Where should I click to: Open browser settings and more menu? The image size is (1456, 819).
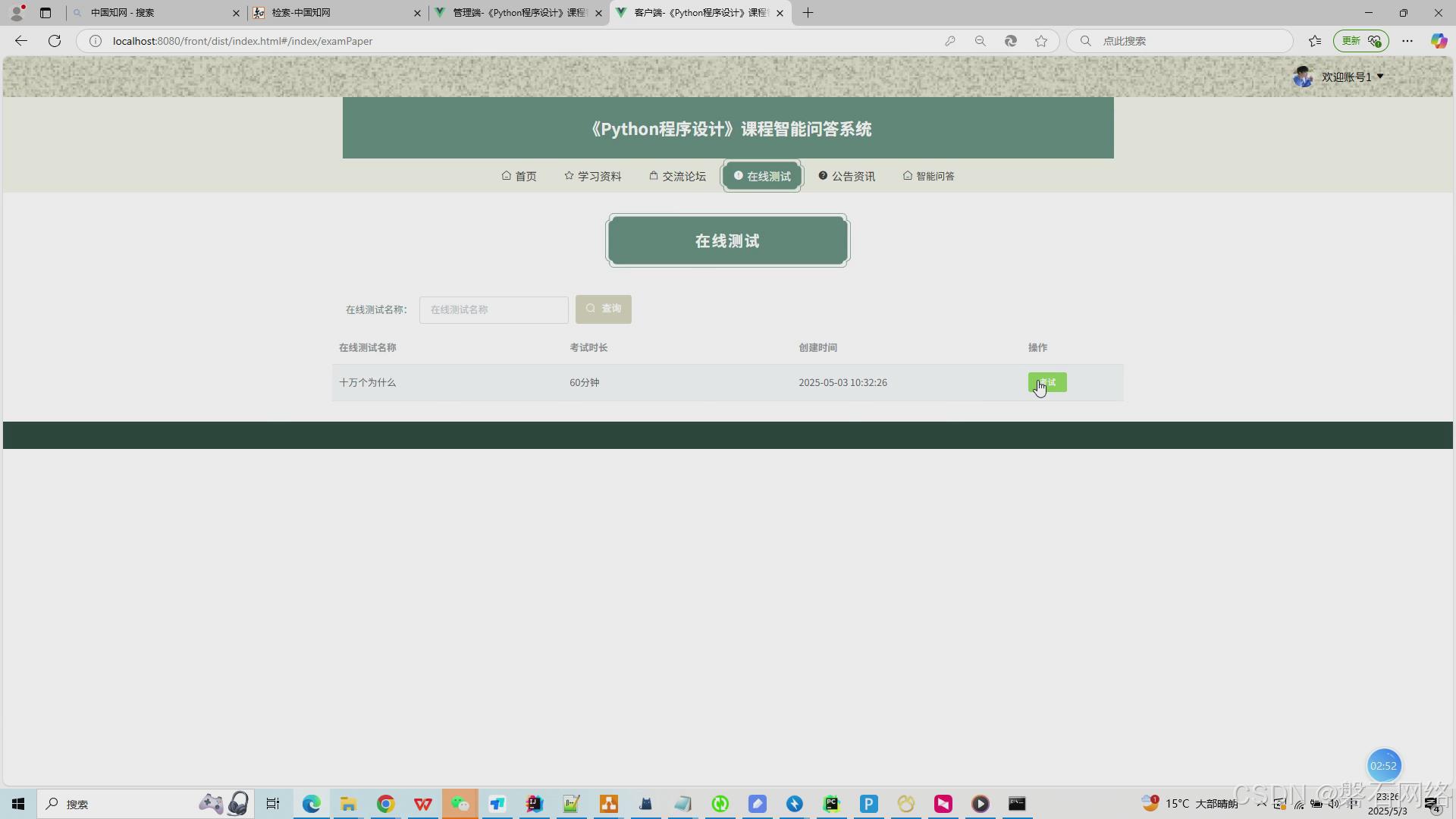click(x=1407, y=41)
